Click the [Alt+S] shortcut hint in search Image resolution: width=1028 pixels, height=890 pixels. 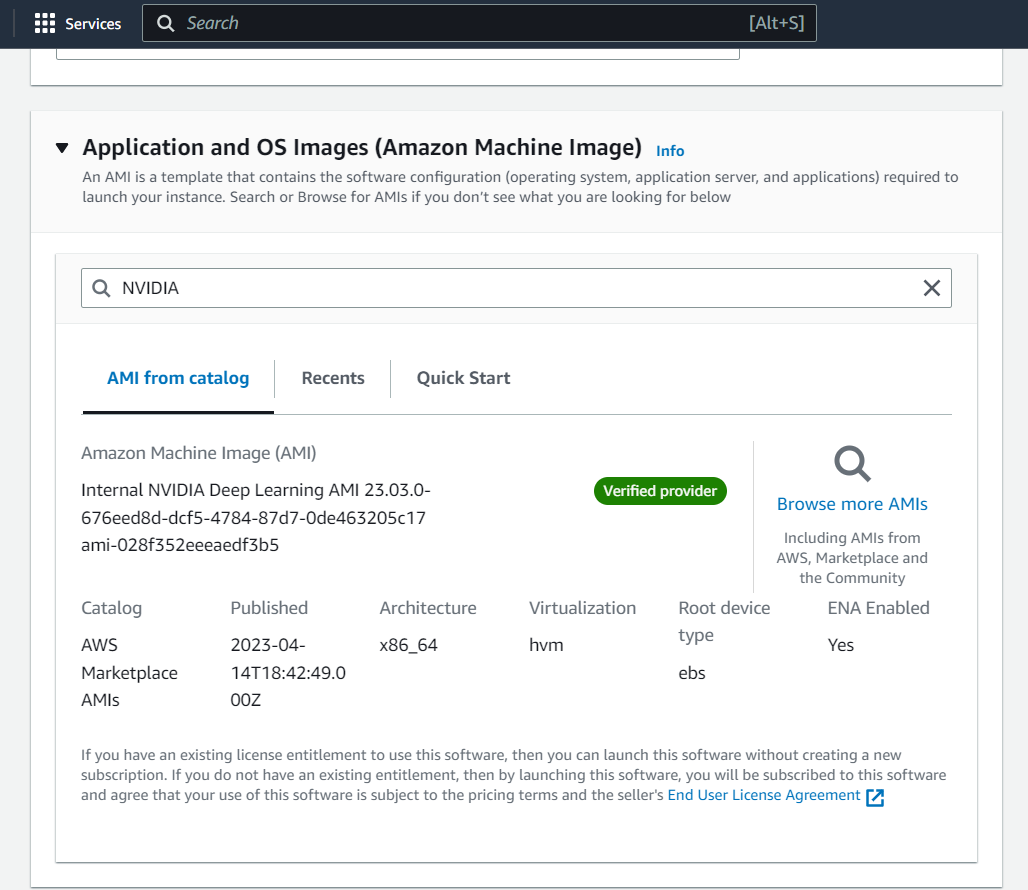(x=776, y=23)
